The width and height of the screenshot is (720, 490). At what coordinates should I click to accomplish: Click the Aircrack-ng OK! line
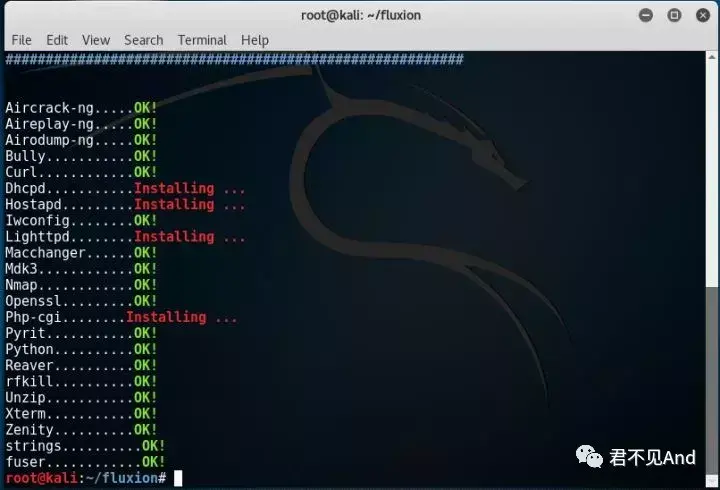pos(81,108)
